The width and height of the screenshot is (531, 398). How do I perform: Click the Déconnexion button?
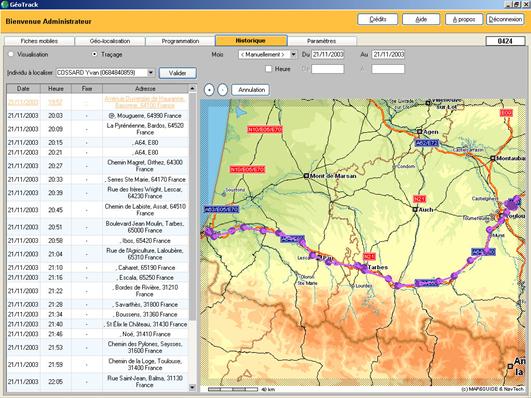505,19
